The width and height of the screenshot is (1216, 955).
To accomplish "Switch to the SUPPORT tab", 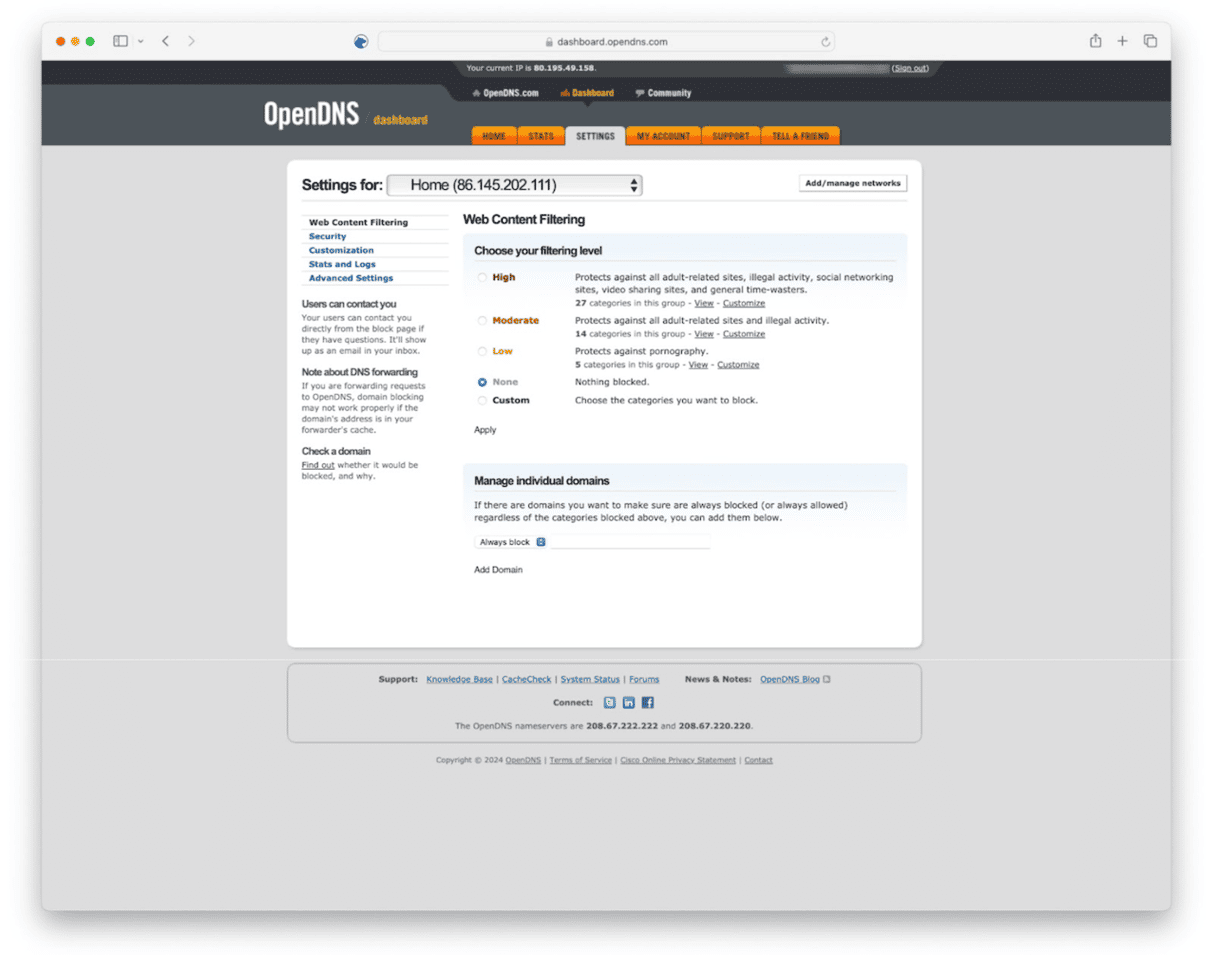I will 731,136.
